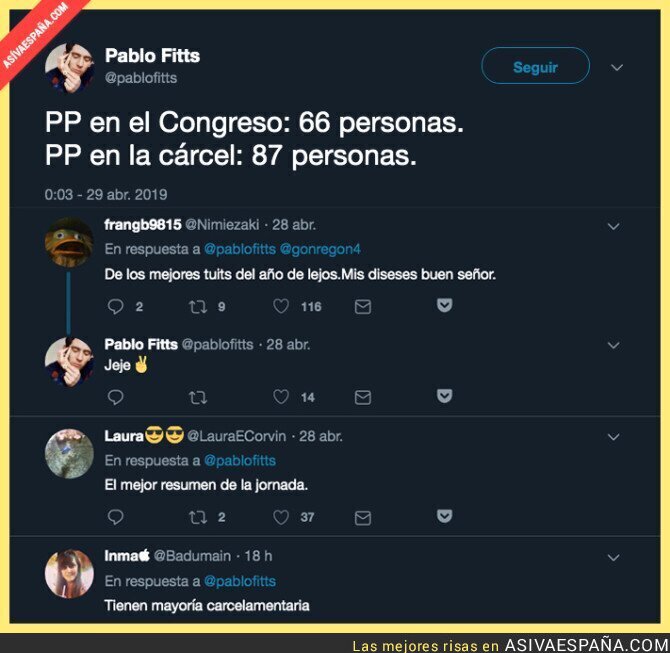This screenshot has width=670, height=653.
Task: Open the @gonregon4 mention link
Action: pyautogui.click(x=320, y=249)
